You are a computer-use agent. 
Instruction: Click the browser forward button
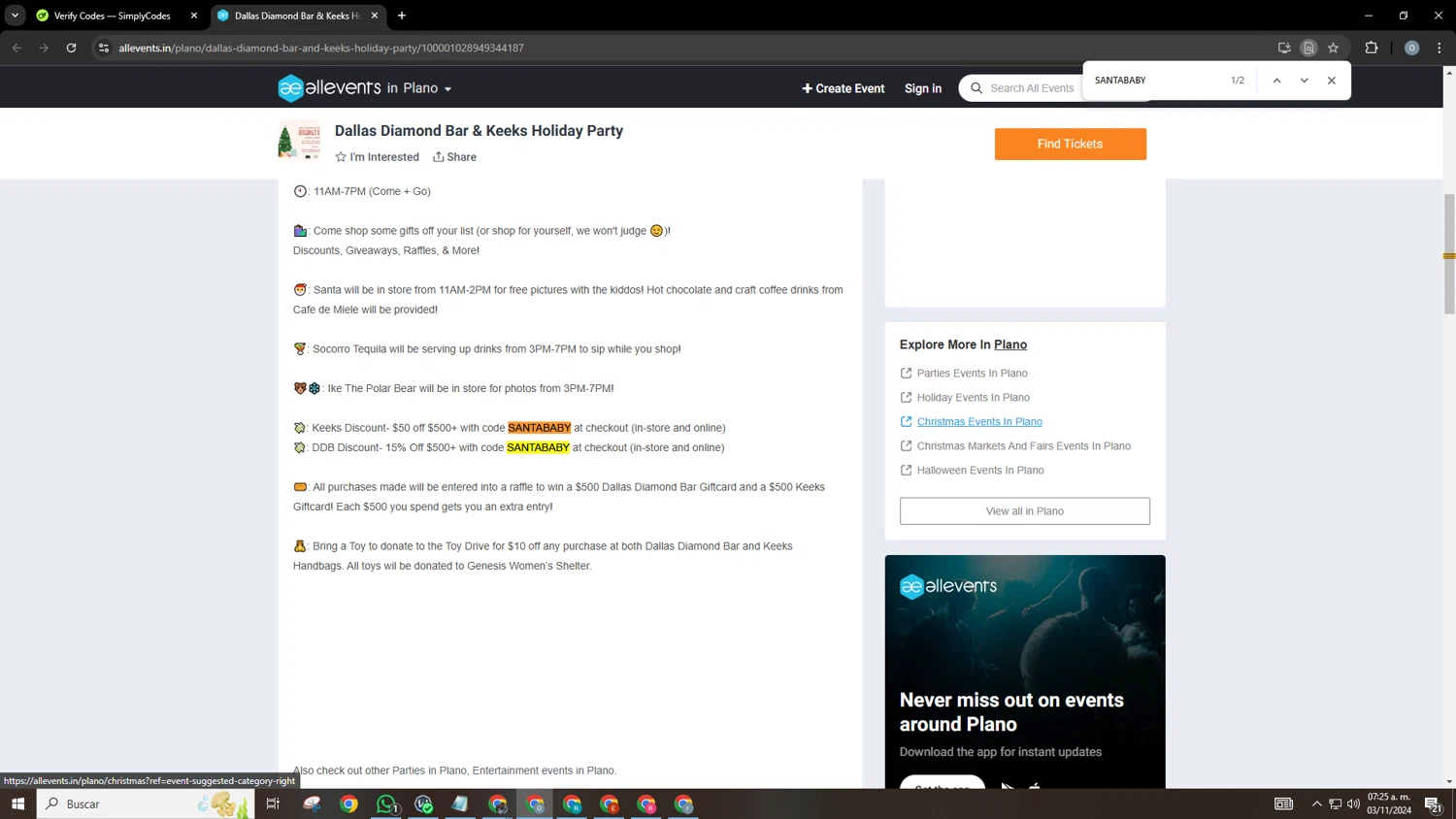[44, 48]
